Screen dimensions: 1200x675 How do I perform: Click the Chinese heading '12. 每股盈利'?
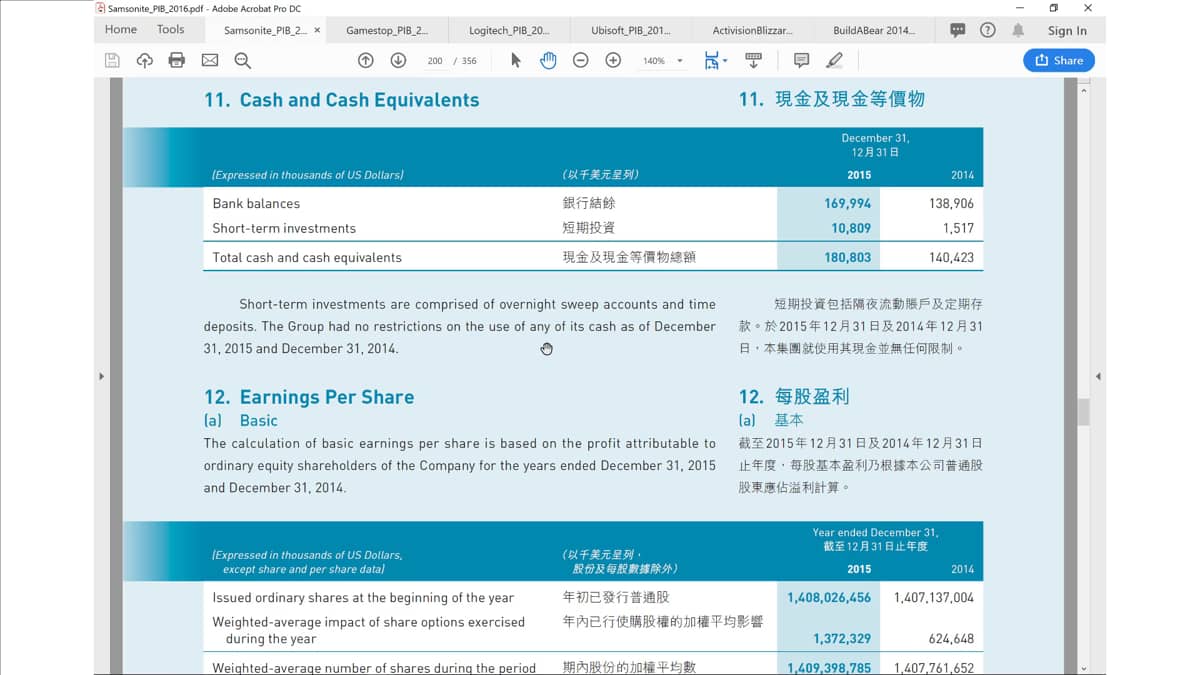[794, 396]
